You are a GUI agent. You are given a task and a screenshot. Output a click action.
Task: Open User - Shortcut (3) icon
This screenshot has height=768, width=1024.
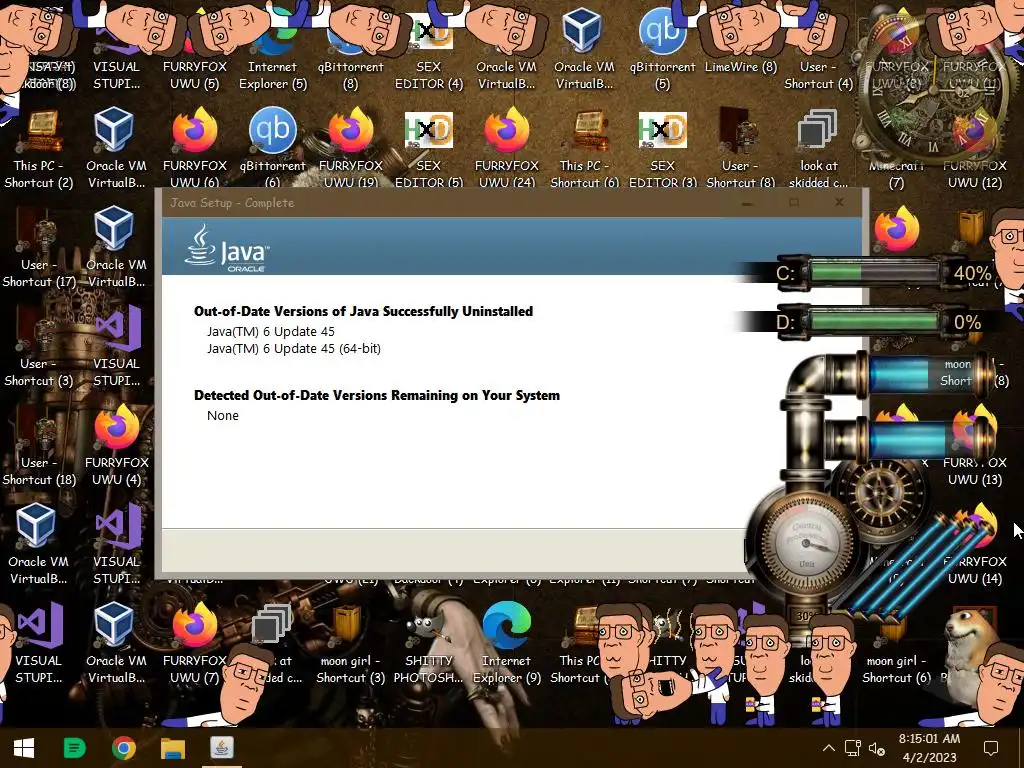(x=38, y=349)
